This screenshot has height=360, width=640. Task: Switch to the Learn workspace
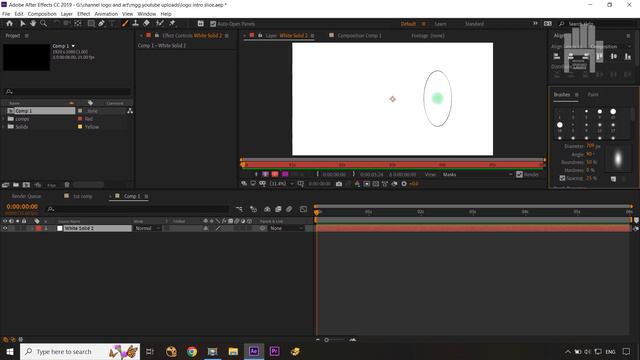[440, 24]
